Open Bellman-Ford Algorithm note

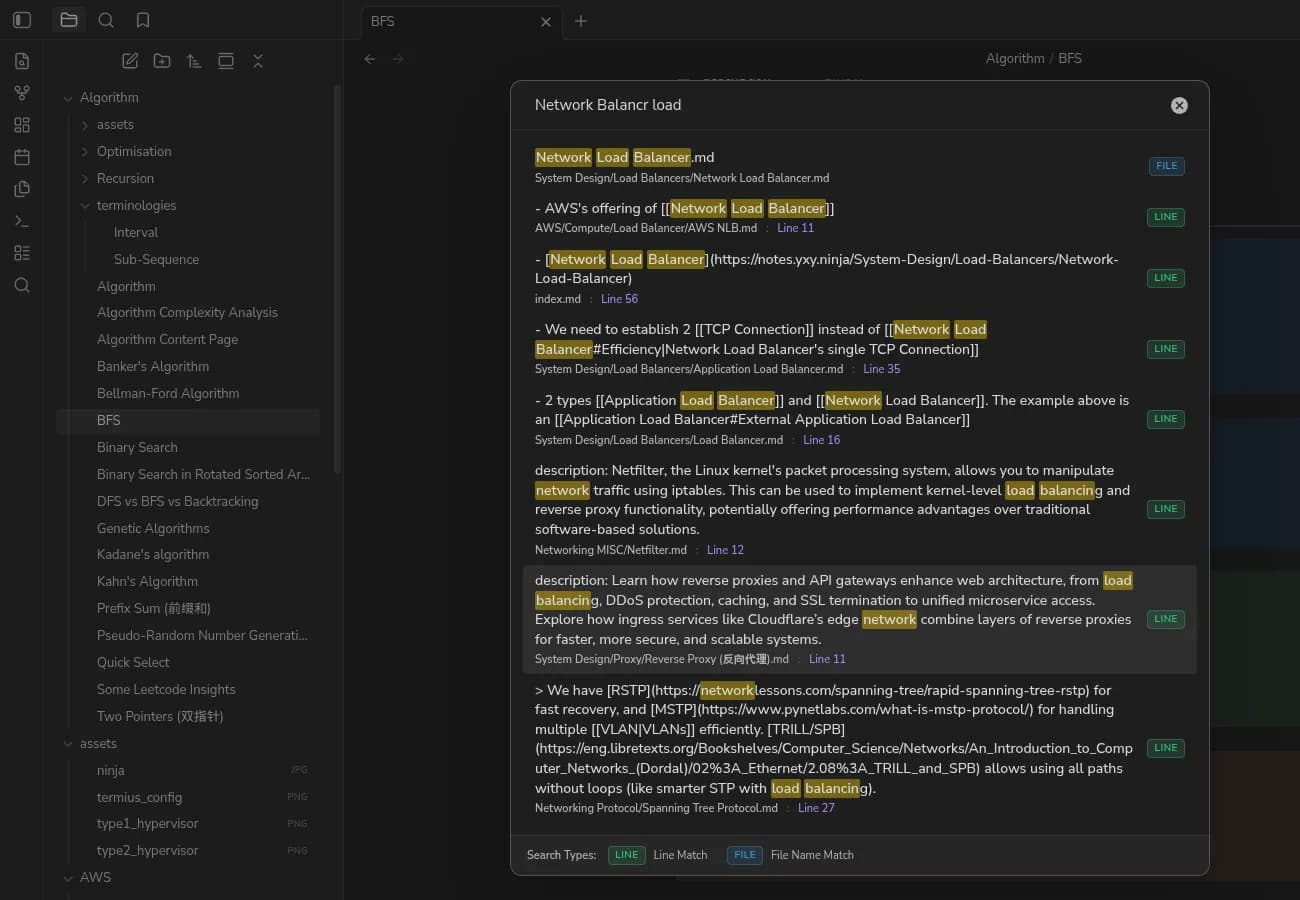click(x=168, y=394)
